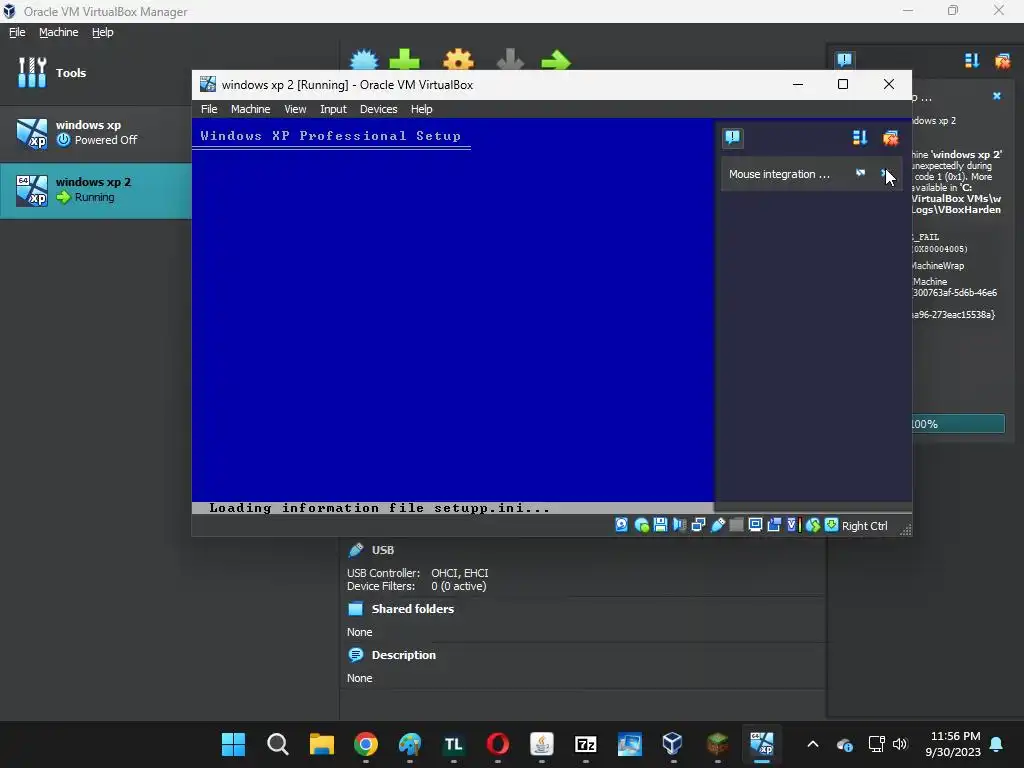
Task: Click the display monitor indicator in VM status bar
Action: pyautogui.click(x=755, y=525)
